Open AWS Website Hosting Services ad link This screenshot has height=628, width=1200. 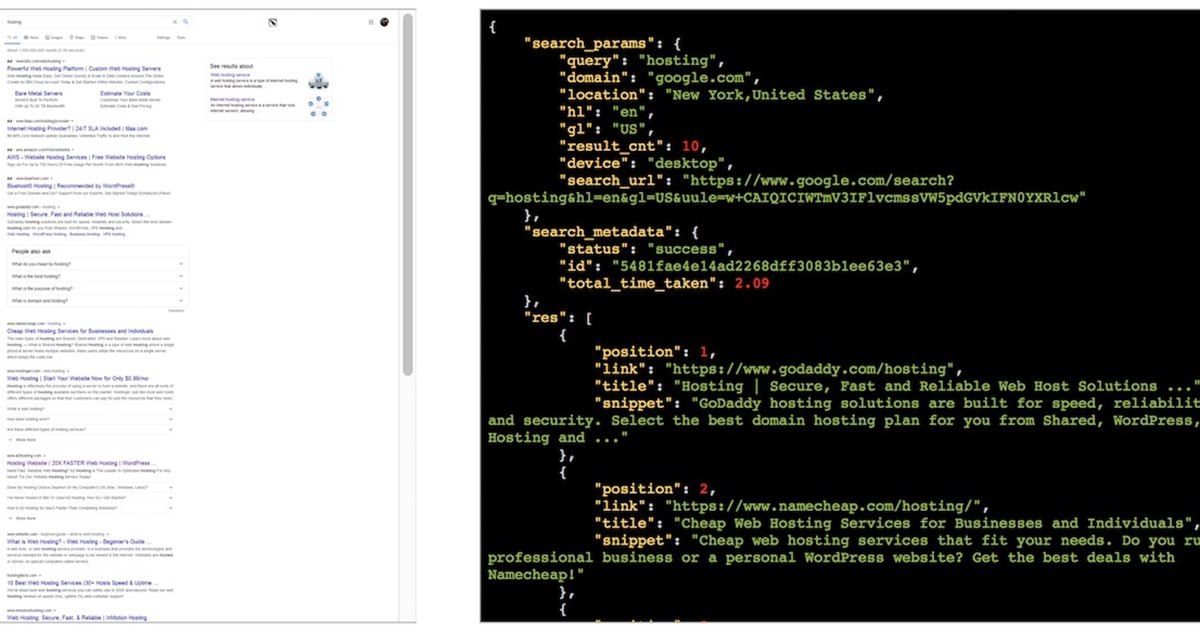tap(86, 157)
